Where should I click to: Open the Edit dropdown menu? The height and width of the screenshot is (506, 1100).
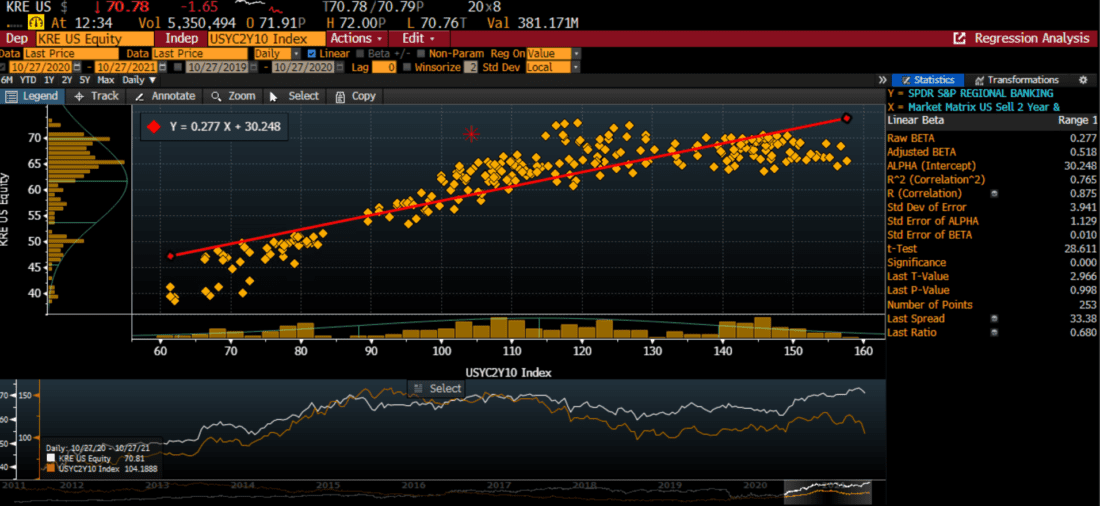(418, 39)
